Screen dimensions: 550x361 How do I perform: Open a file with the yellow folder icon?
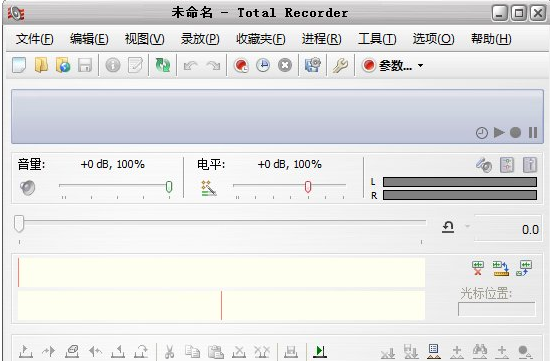[41, 65]
